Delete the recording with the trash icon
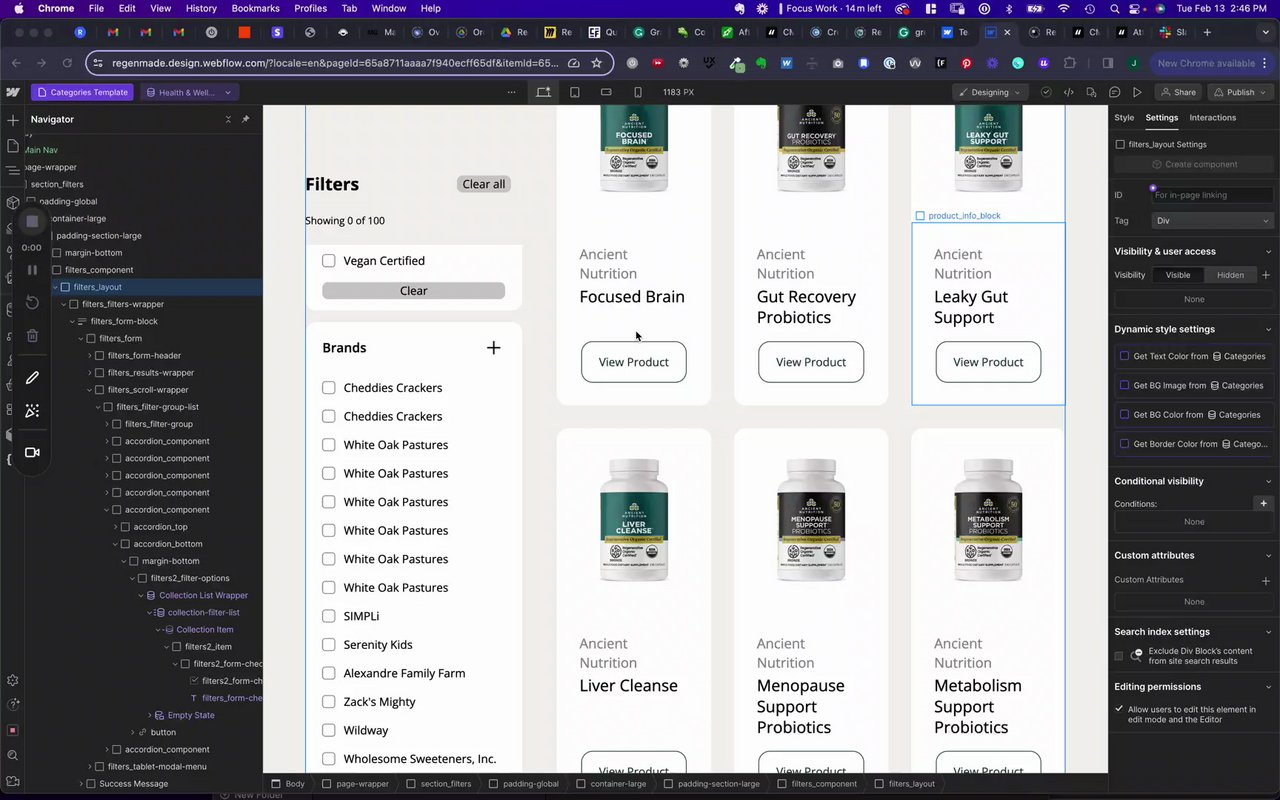 [32, 336]
